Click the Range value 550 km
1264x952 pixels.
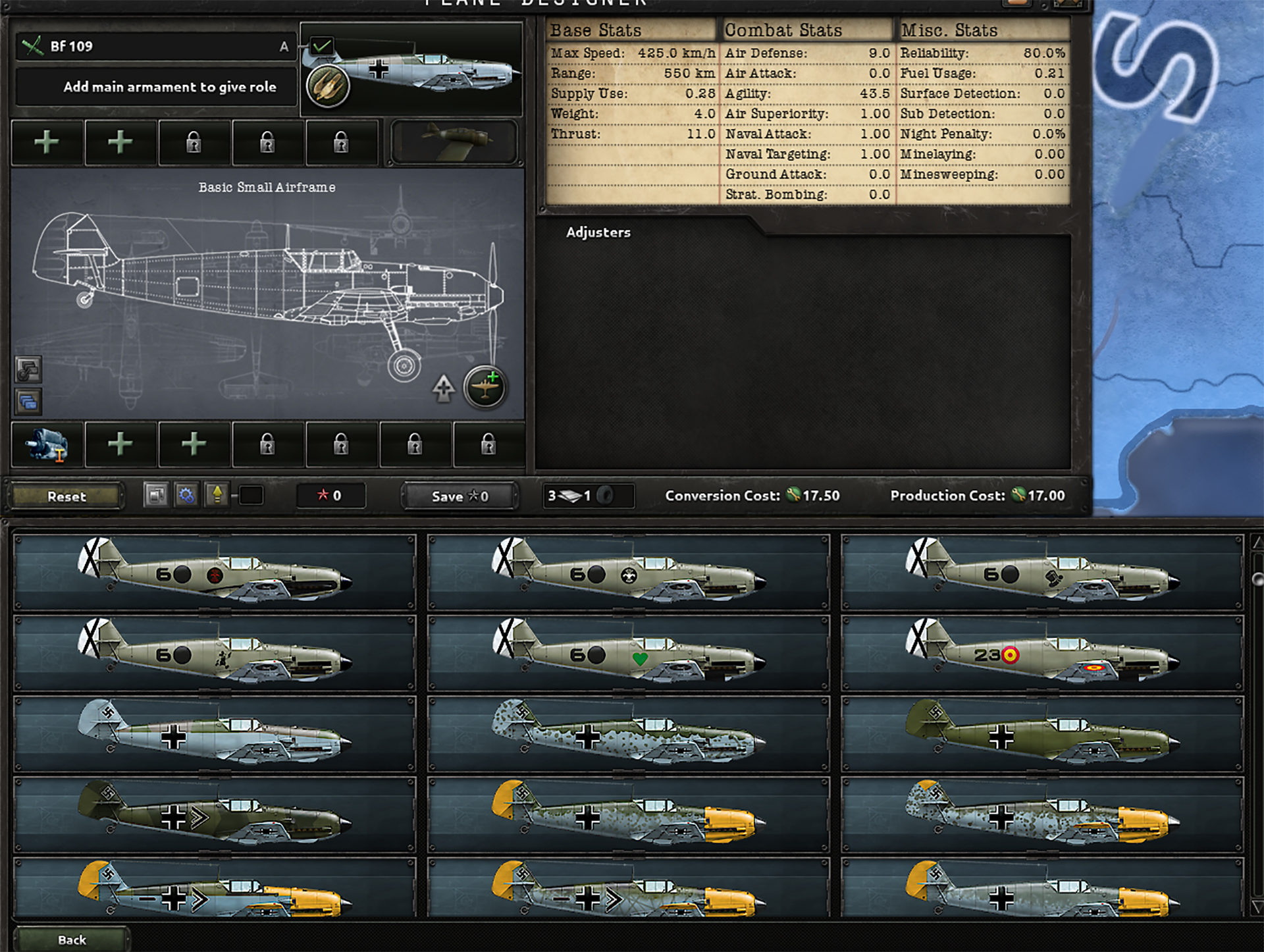click(x=689, y=74)
